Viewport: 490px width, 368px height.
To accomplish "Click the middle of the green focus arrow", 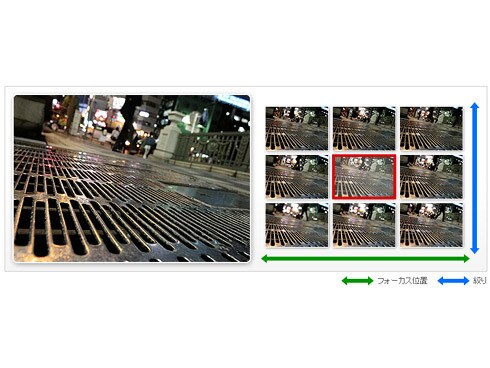I will 365,259.
